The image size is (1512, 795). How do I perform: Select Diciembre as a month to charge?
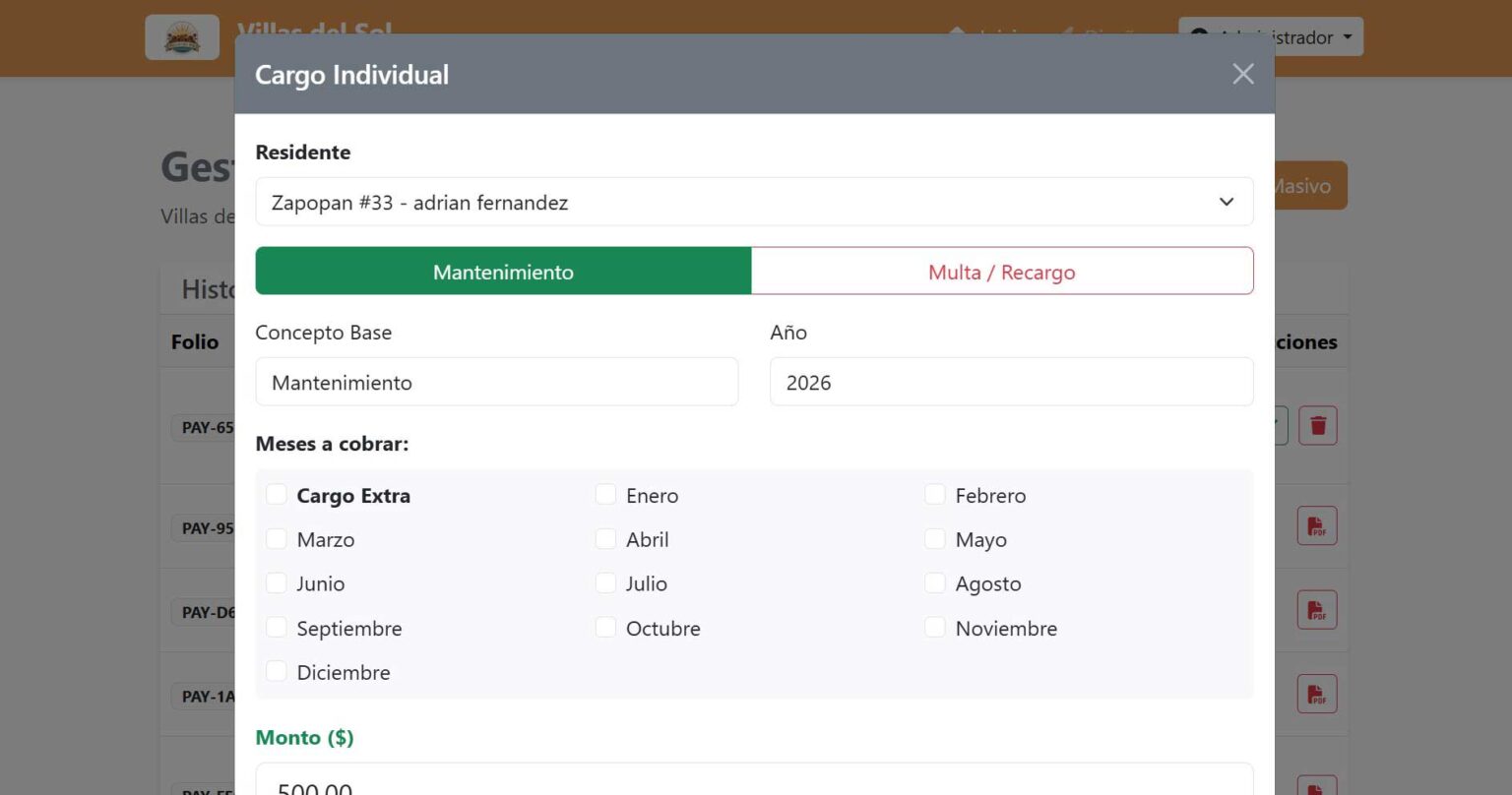tap(277, 671)
